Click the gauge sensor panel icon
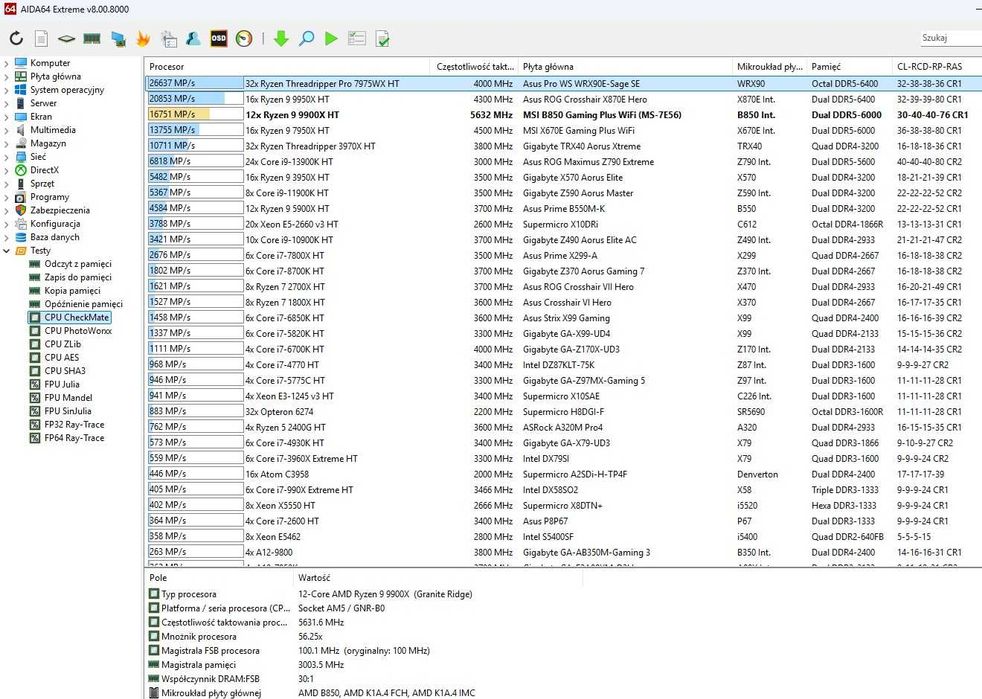The image size is (982, 699). 243,39
